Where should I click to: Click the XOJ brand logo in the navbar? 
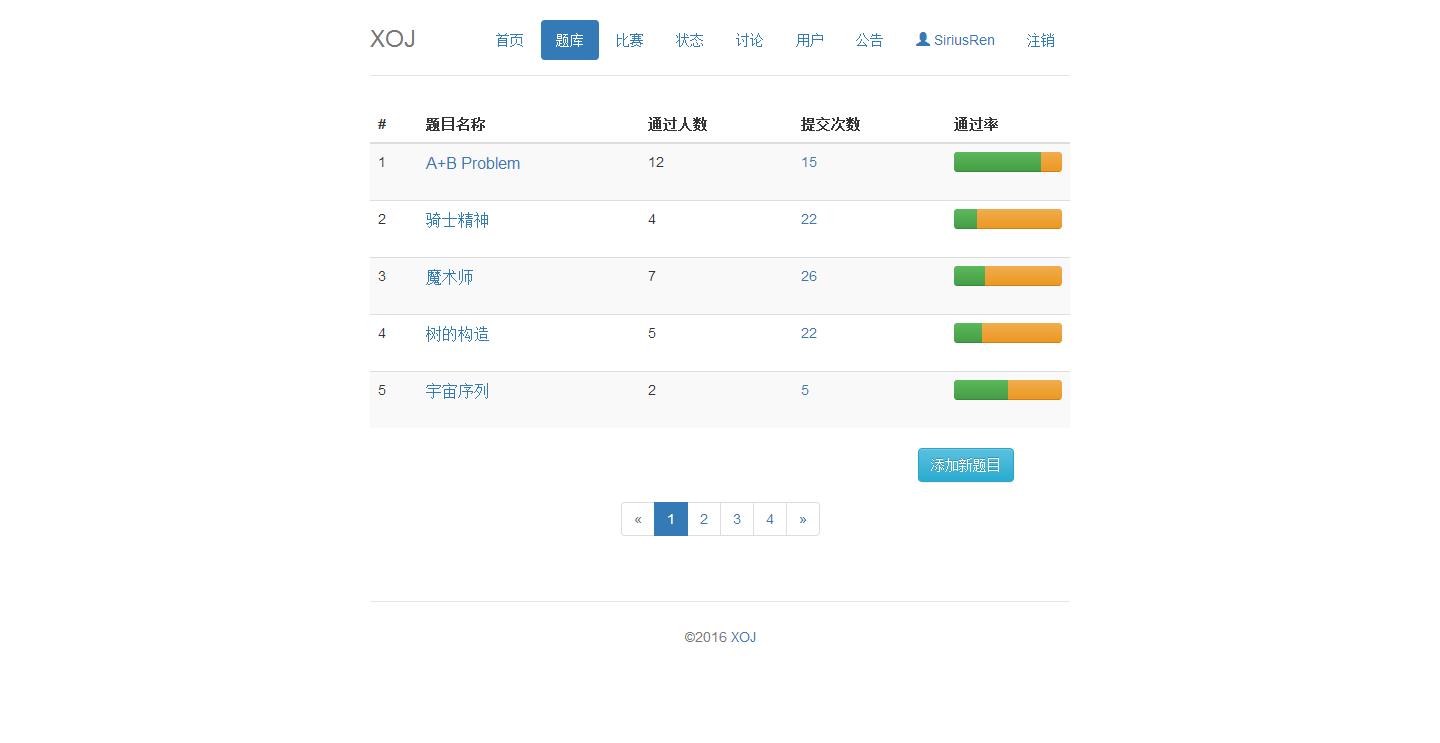click(x=392, y=39)
